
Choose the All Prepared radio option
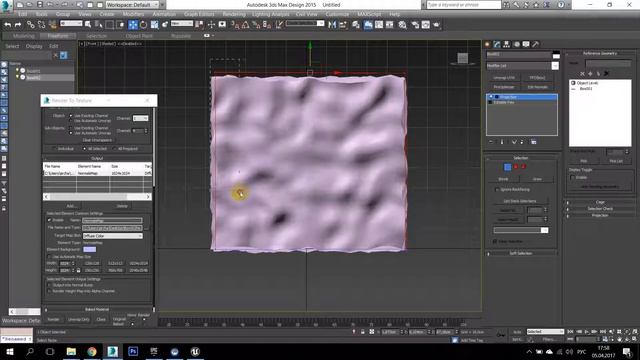click(115, 149)
